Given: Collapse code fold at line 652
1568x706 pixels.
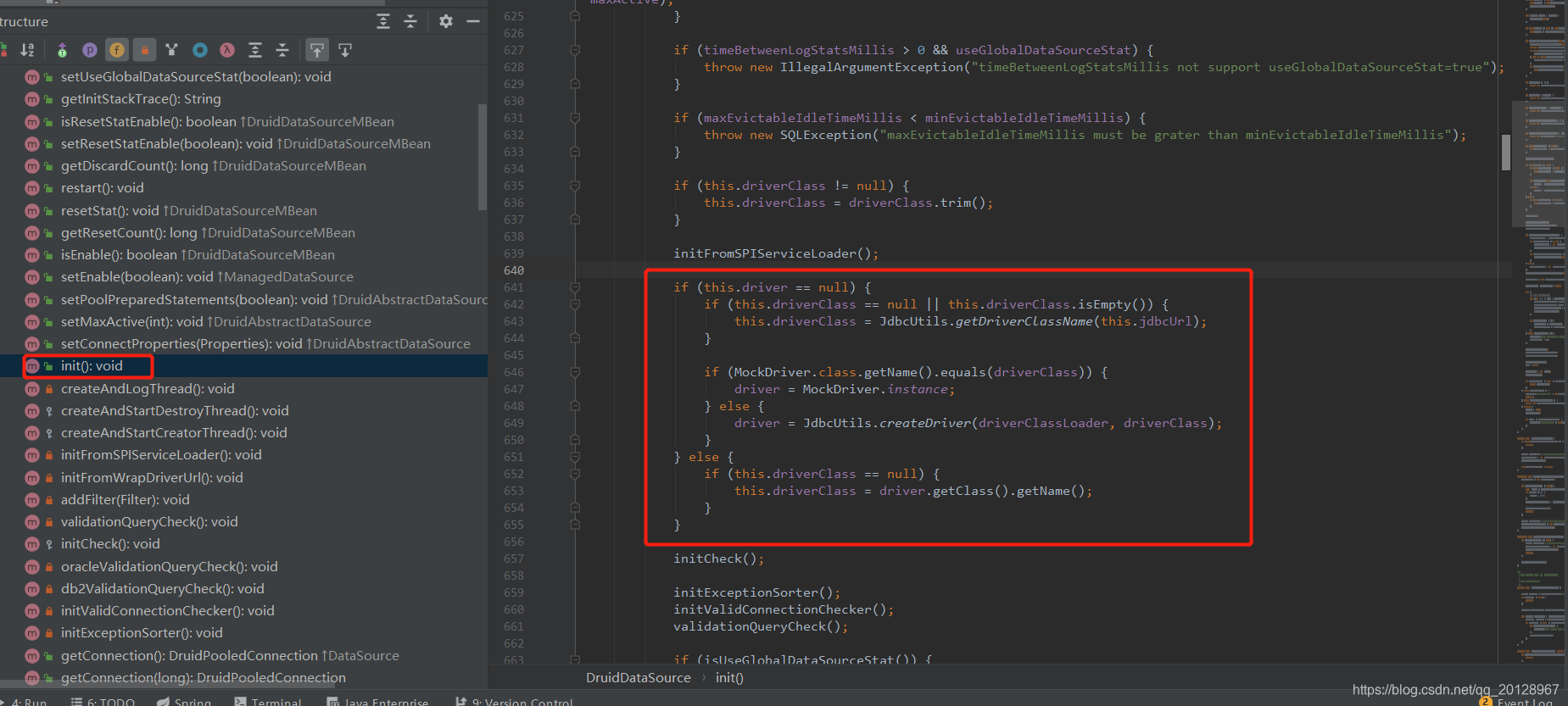Looking at the screenshot, I should [x=575, y=474].
